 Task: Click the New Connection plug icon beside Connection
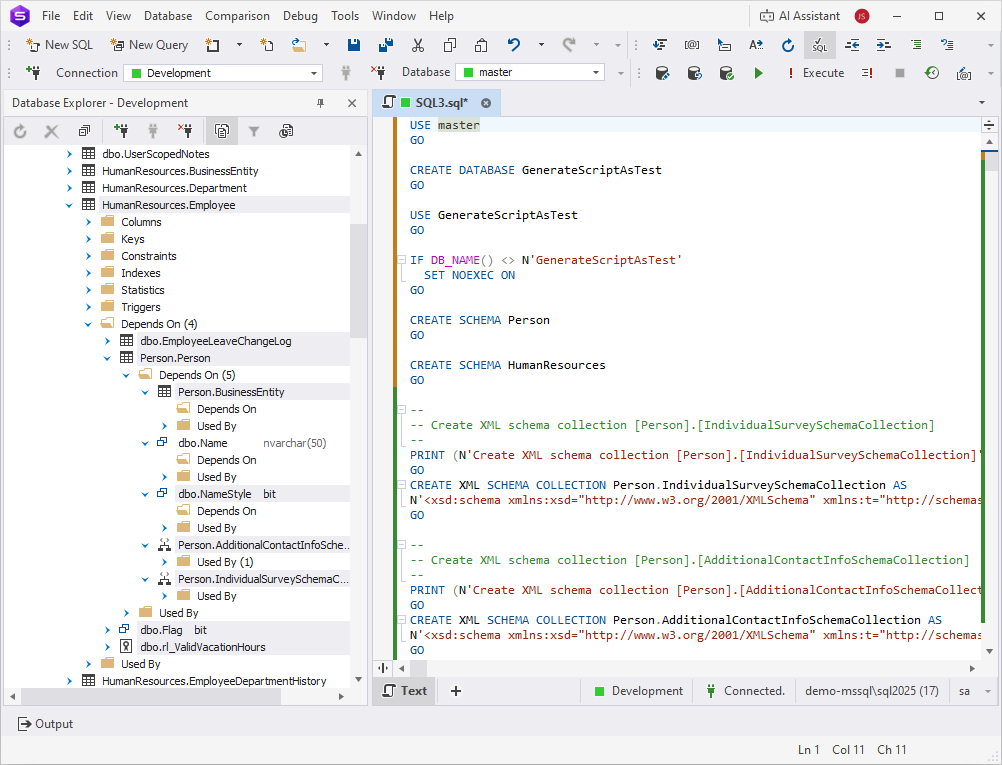pos(33,72)
